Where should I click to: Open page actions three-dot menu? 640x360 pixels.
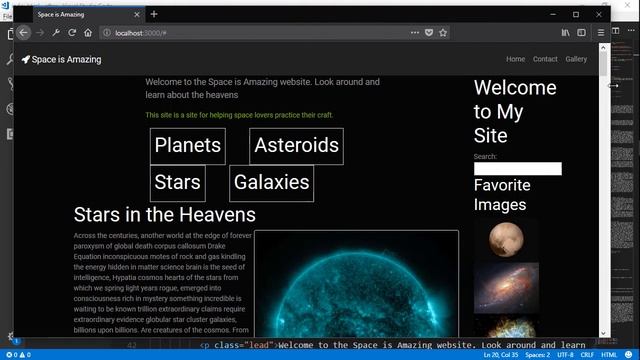pyautogui.click(x=415, y=33)
